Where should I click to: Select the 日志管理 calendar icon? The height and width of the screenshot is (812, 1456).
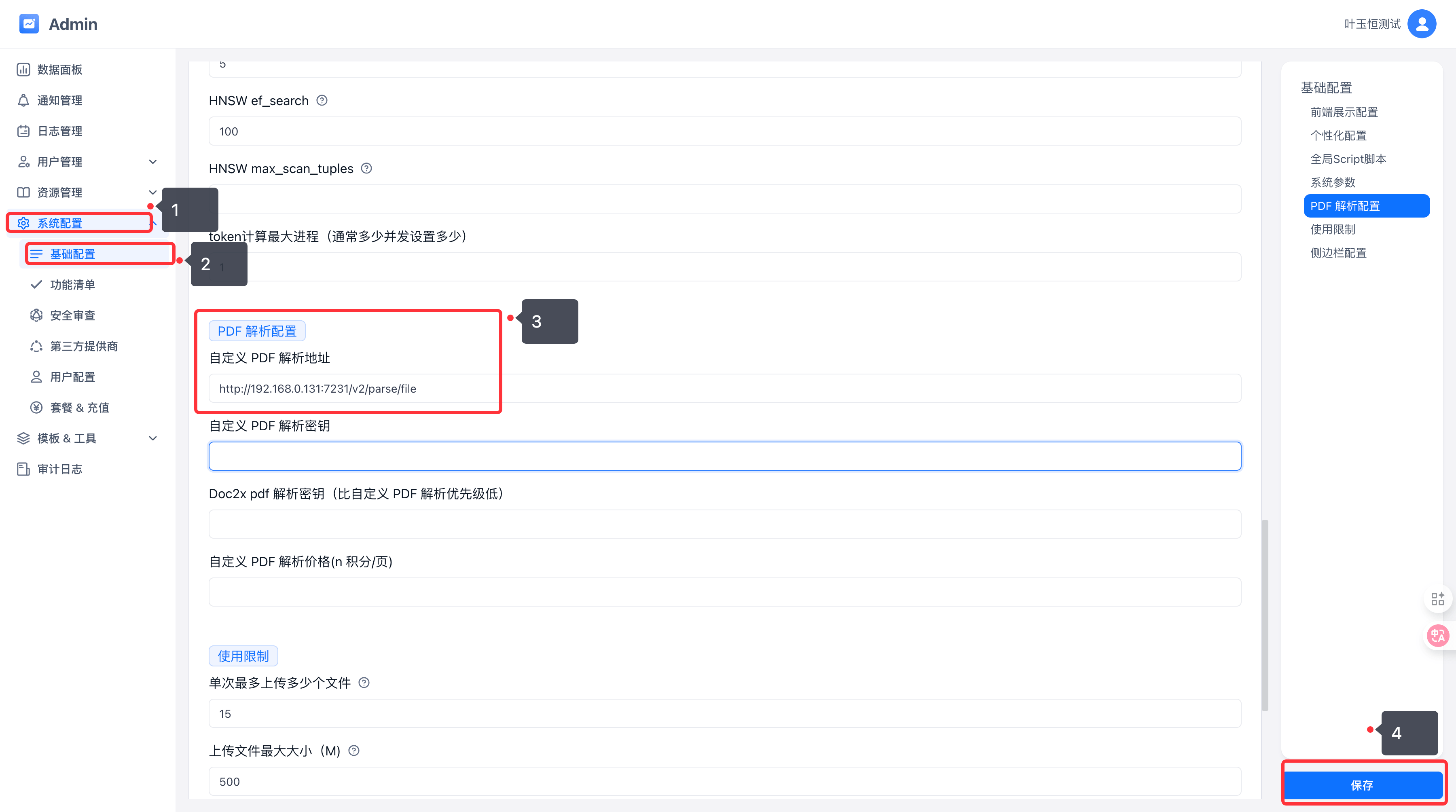[x=23, y=131]
